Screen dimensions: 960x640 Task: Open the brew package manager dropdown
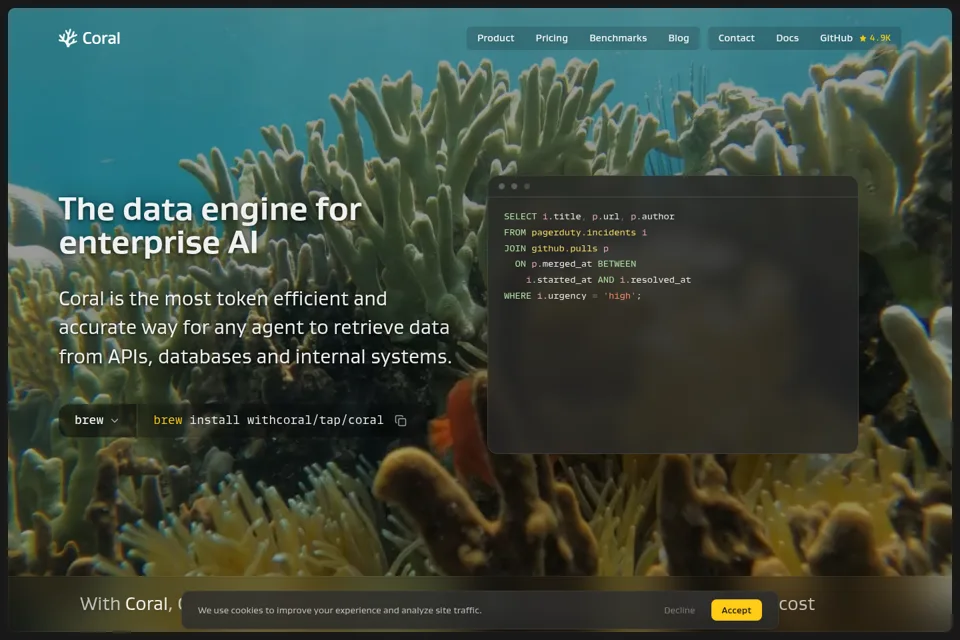click(97, 420)
